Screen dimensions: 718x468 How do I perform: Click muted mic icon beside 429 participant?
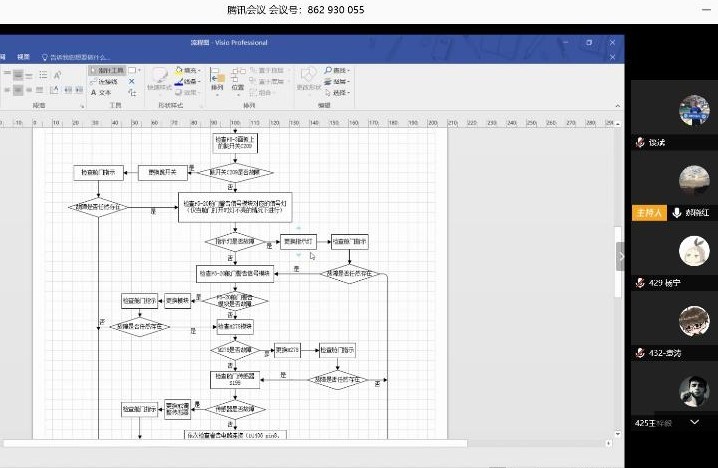pos(640,283)
